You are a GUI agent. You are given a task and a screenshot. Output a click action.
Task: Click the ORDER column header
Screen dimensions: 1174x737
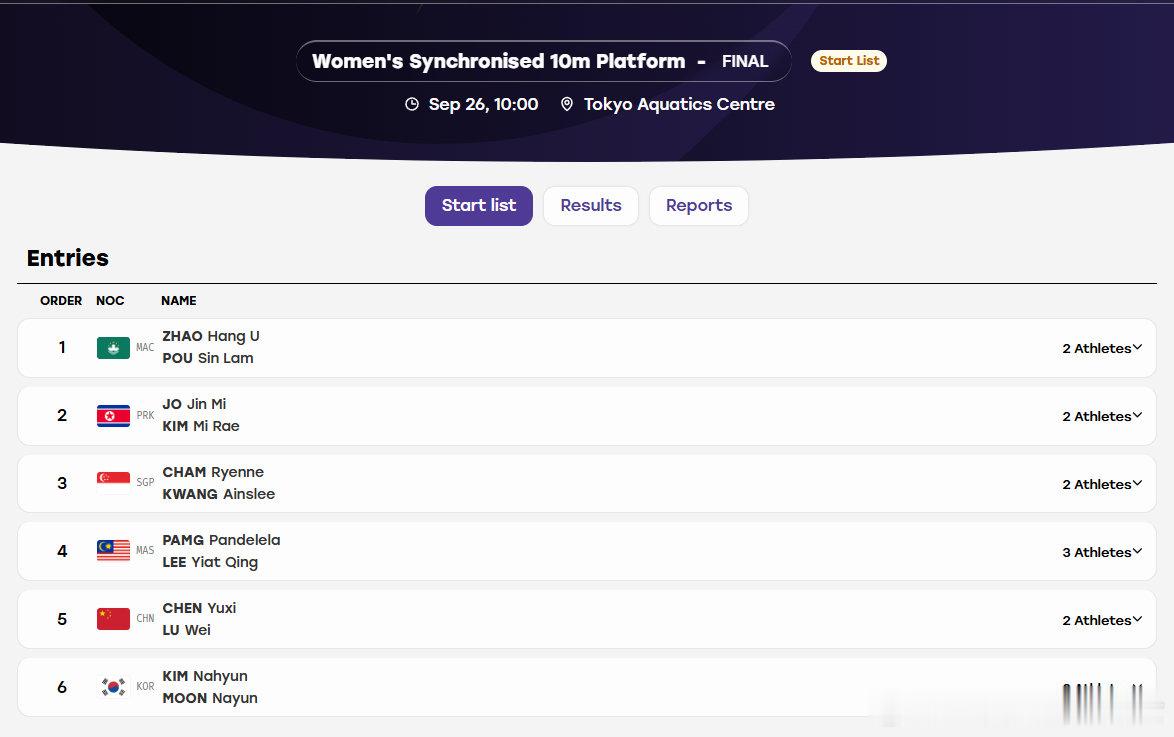(61, 300)
